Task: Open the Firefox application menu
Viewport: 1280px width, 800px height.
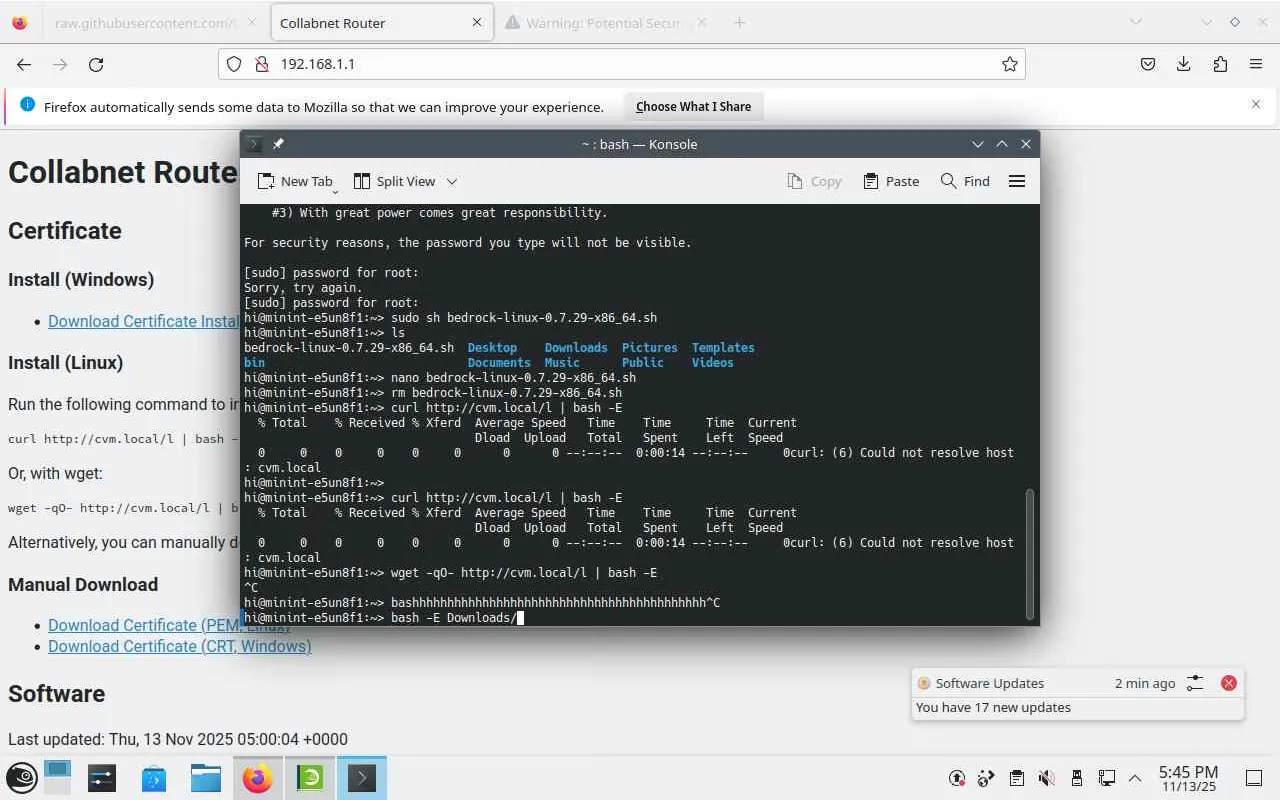Action: click(x=1256, y=64)
